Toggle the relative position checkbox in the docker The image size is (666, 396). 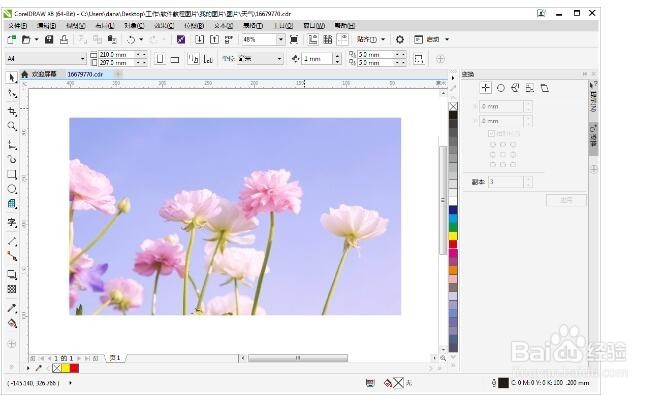point(491,133)
